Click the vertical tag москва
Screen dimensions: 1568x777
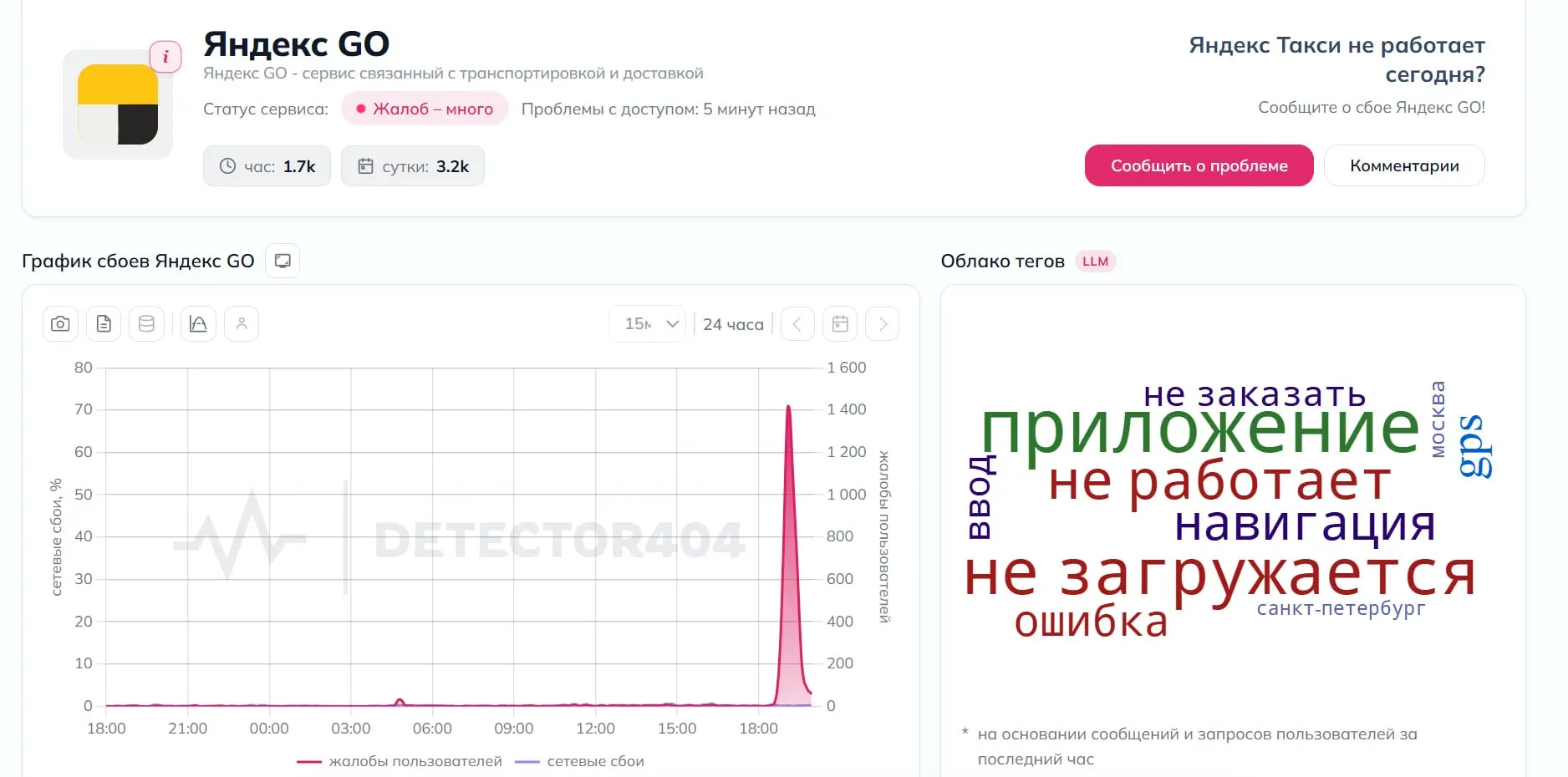pyautogui.click(x=1438, y=419)
